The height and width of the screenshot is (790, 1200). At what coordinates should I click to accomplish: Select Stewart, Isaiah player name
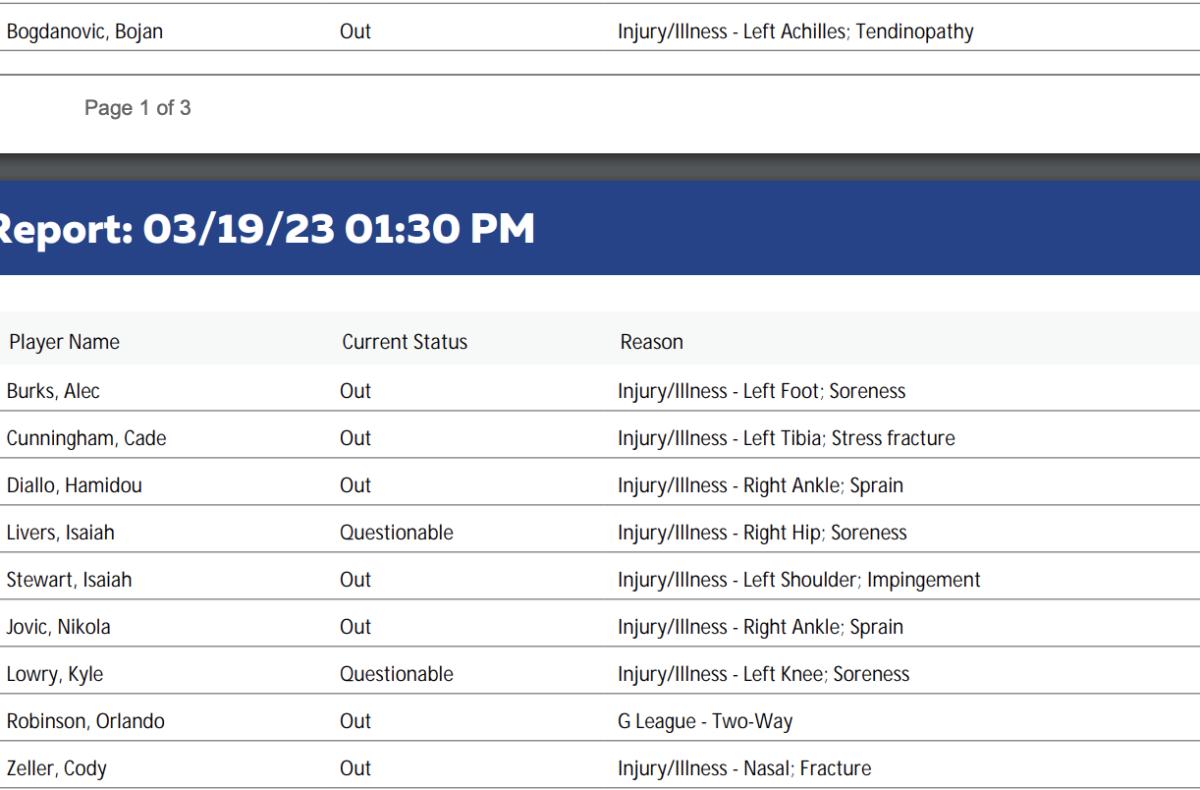69,580
